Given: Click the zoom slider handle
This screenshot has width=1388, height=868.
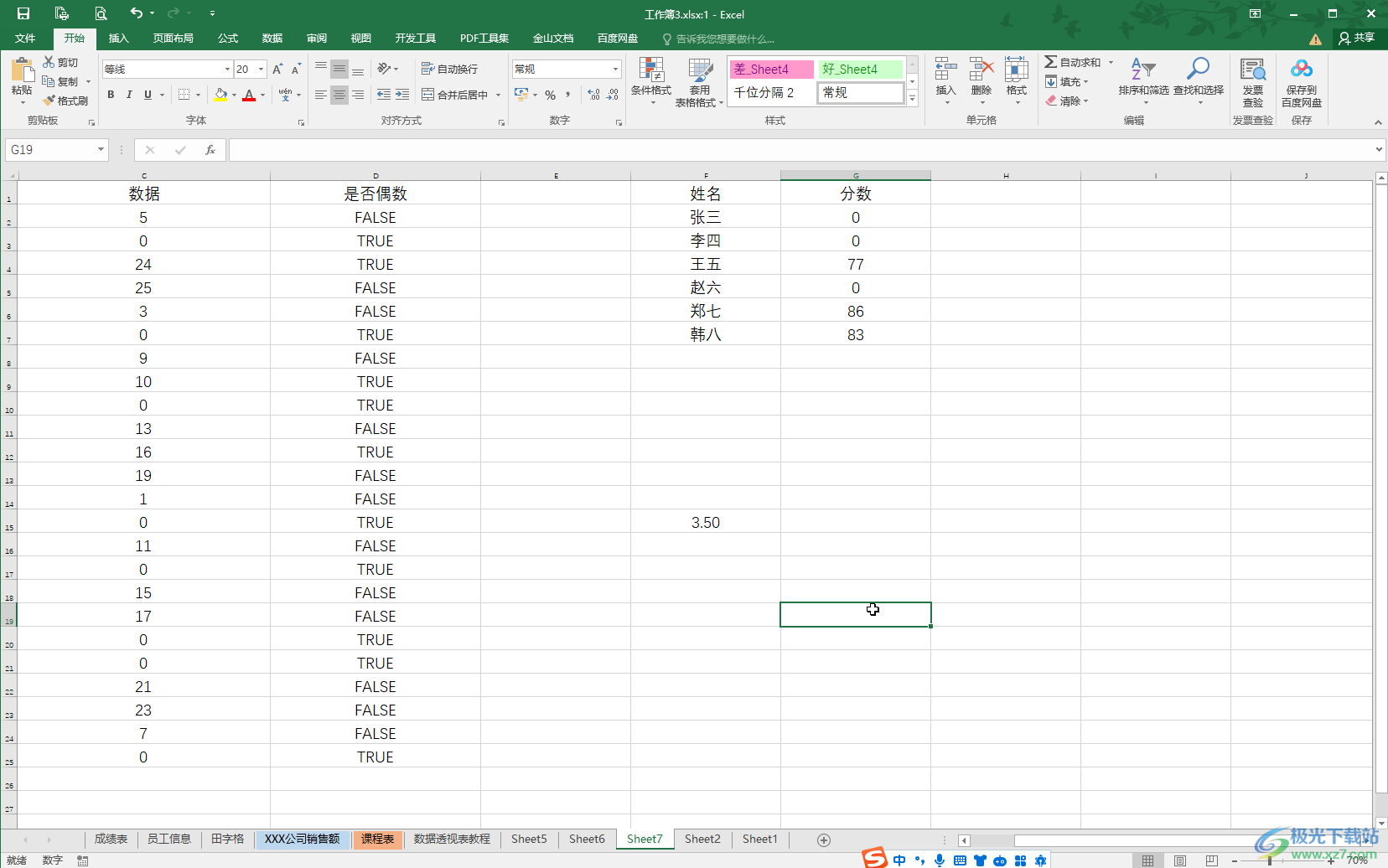Looking at the screenshot, I should [1270, 860].
